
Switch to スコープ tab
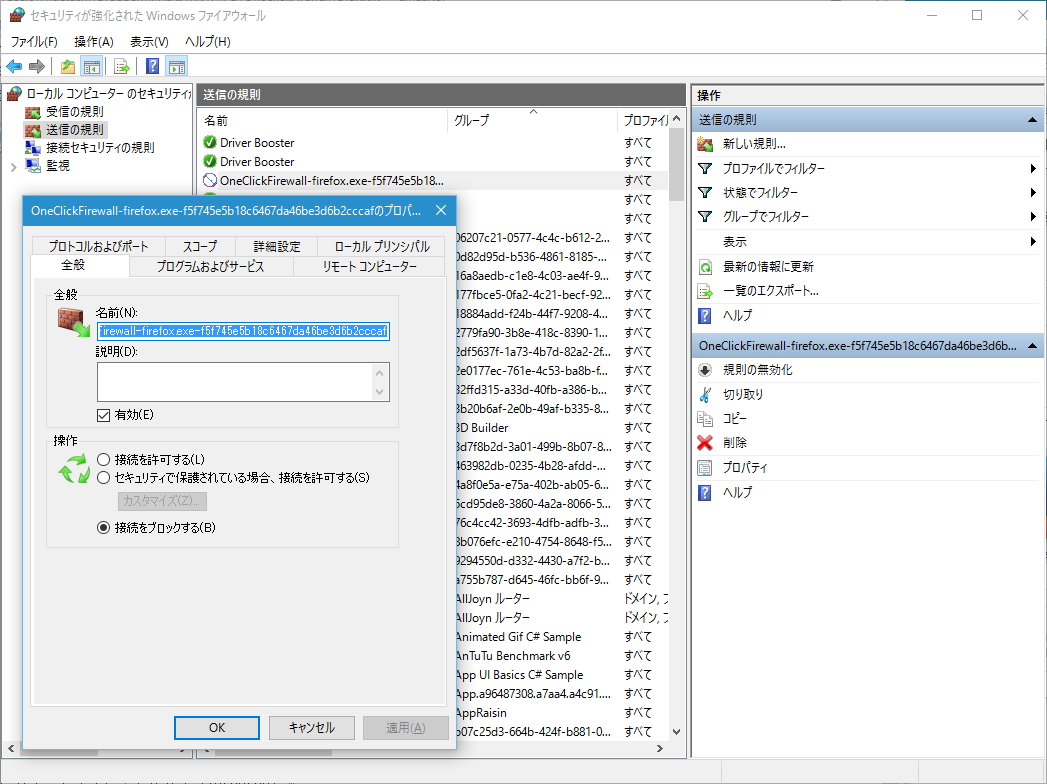(x=200, y=246)
